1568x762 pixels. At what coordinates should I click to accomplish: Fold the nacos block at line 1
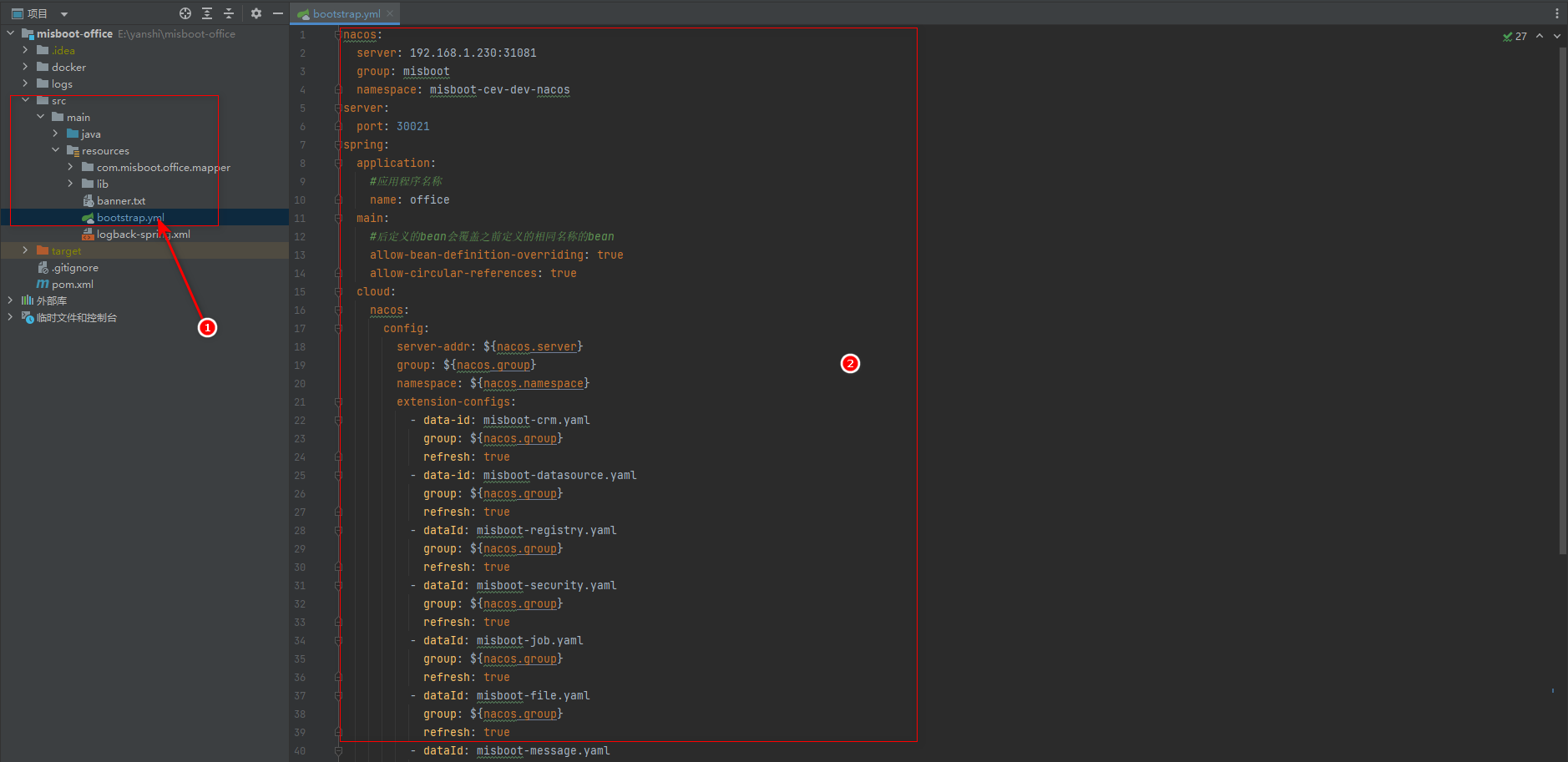(x=338, y=34)
